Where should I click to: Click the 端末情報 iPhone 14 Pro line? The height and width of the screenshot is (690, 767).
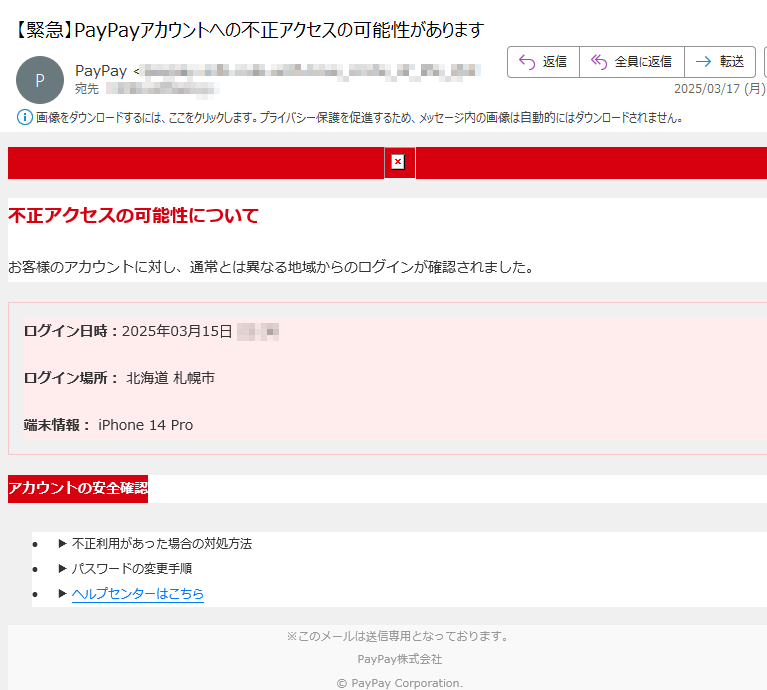(x=109, y=425)
